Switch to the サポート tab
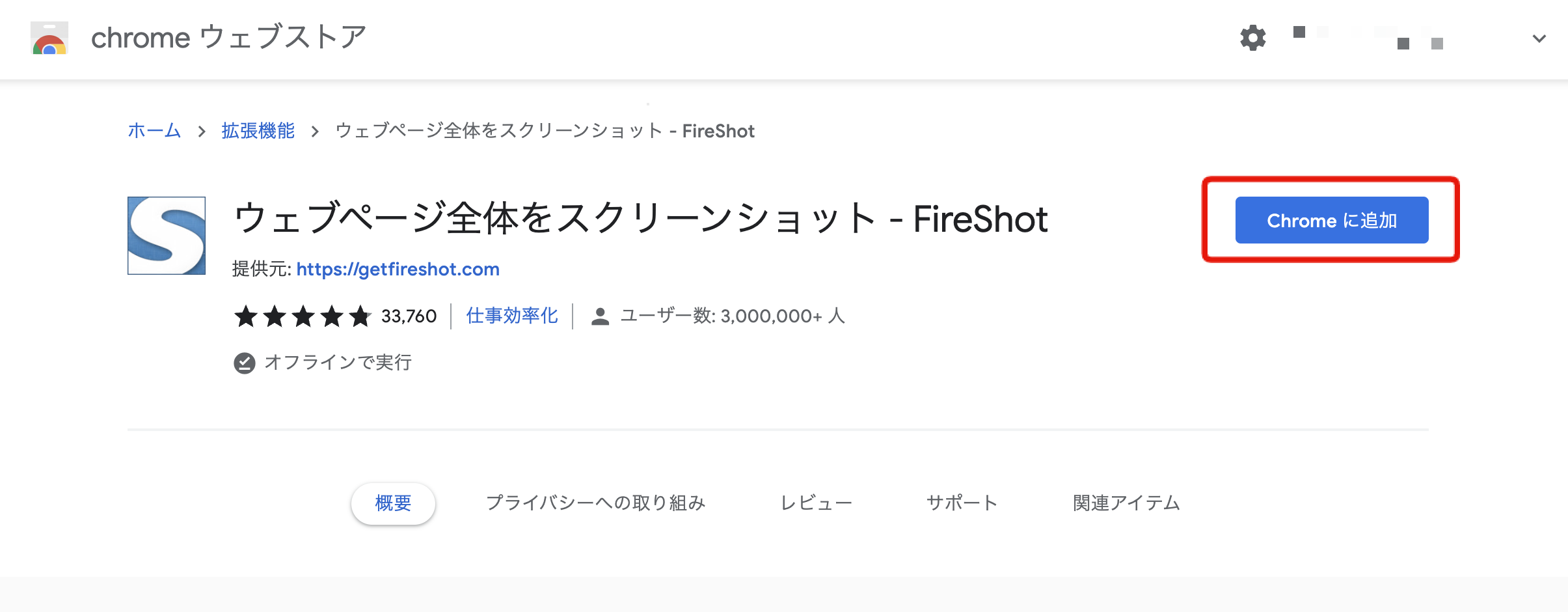The image size is (1568, 612). [x=962, y=503]
